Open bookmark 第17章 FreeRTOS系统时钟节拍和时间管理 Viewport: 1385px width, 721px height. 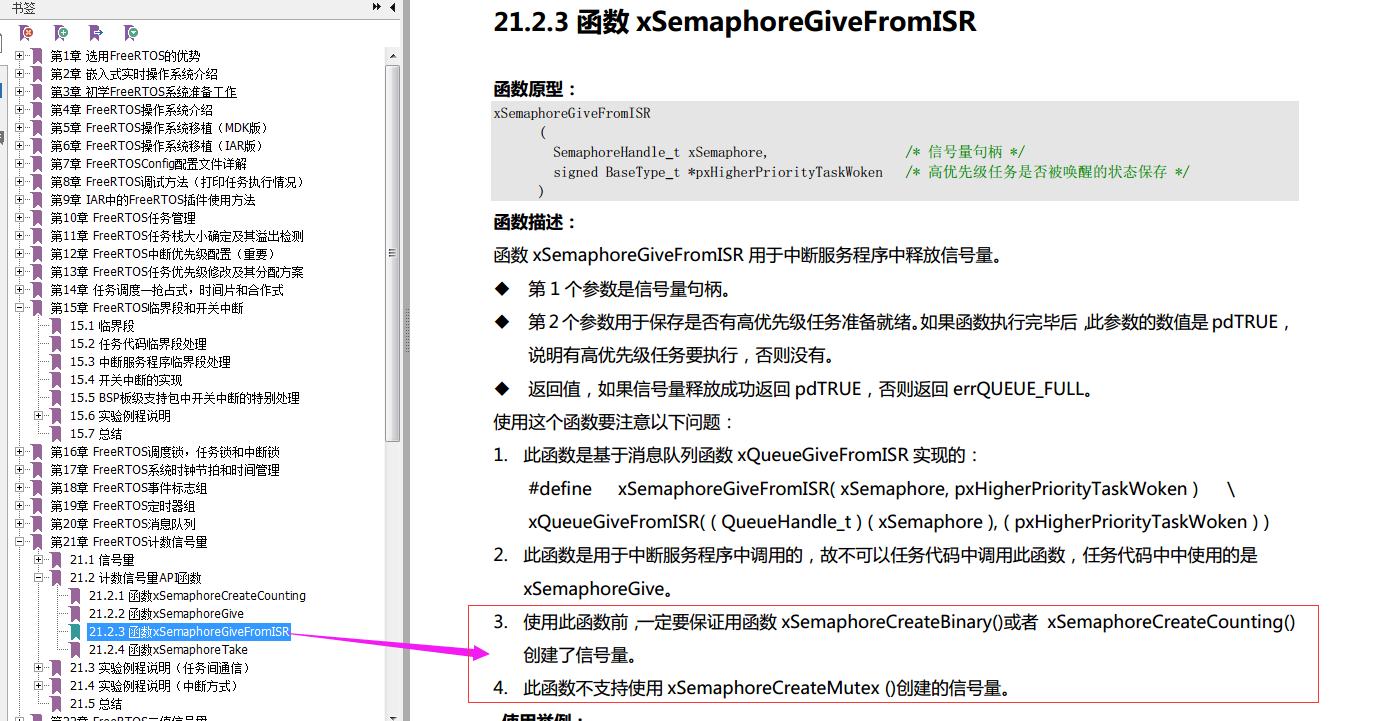coord(165,470)
